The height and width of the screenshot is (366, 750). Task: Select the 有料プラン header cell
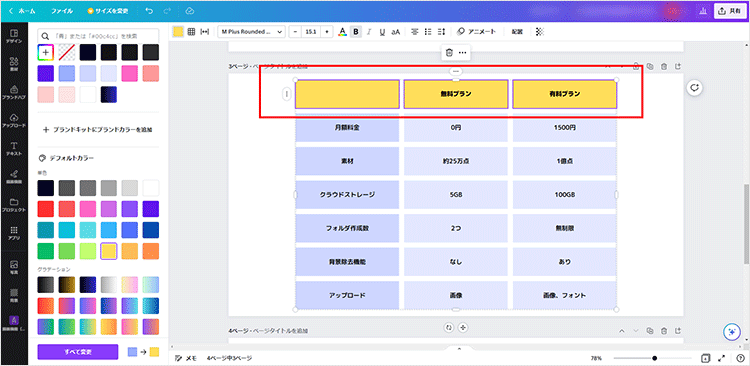click(x=564, y=94)
